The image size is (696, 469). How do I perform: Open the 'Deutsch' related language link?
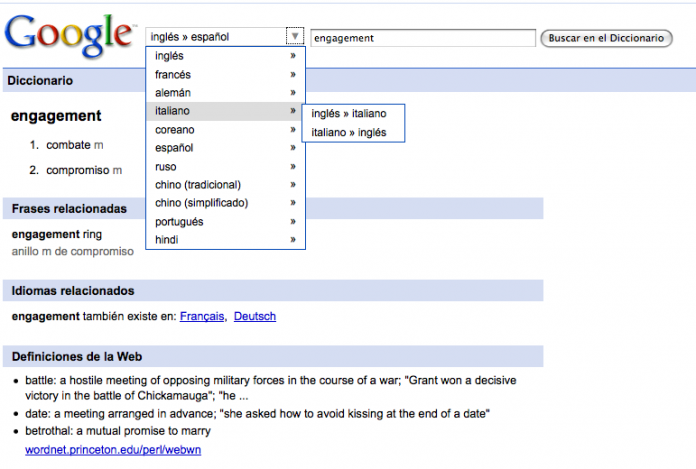click(x=255, y=317)
